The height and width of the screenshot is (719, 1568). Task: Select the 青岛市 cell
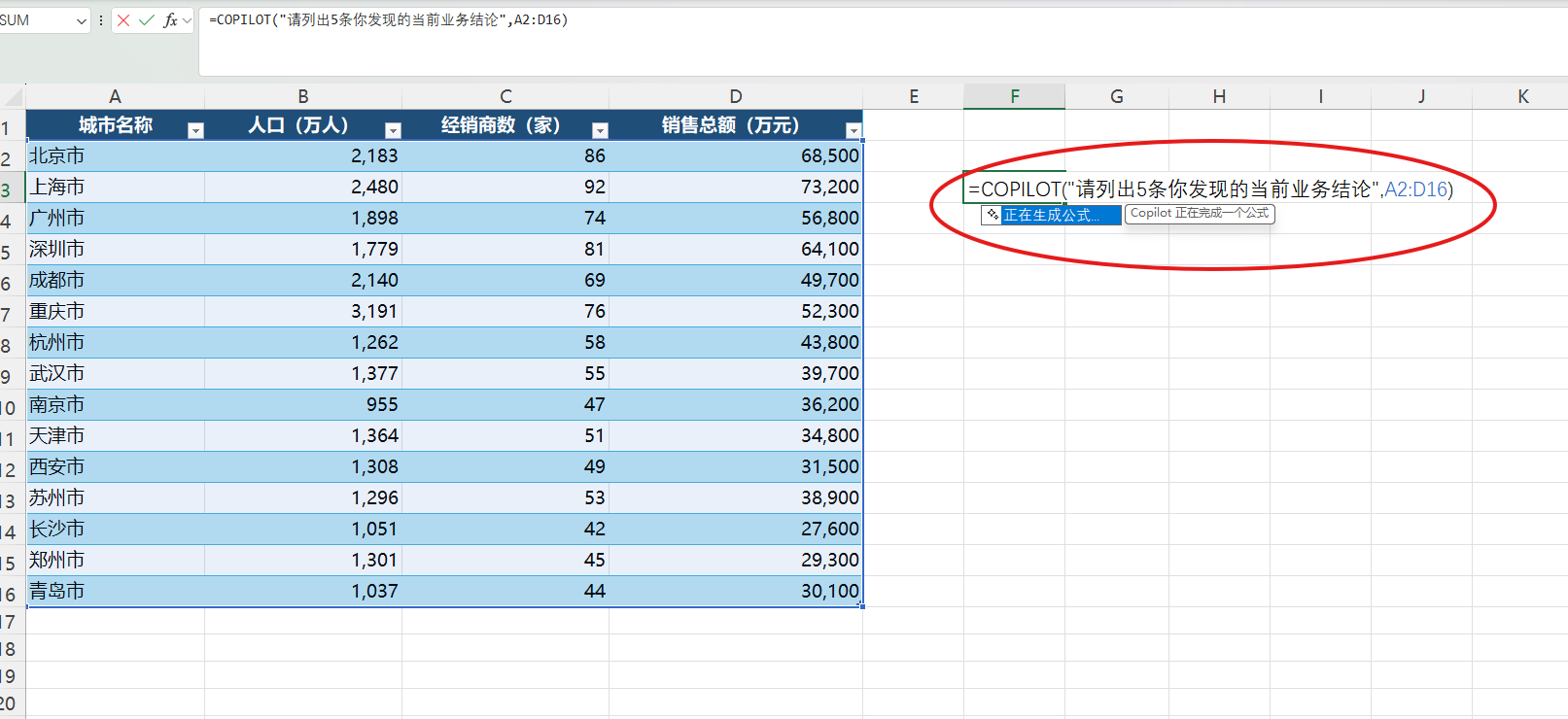pos(115,591)
